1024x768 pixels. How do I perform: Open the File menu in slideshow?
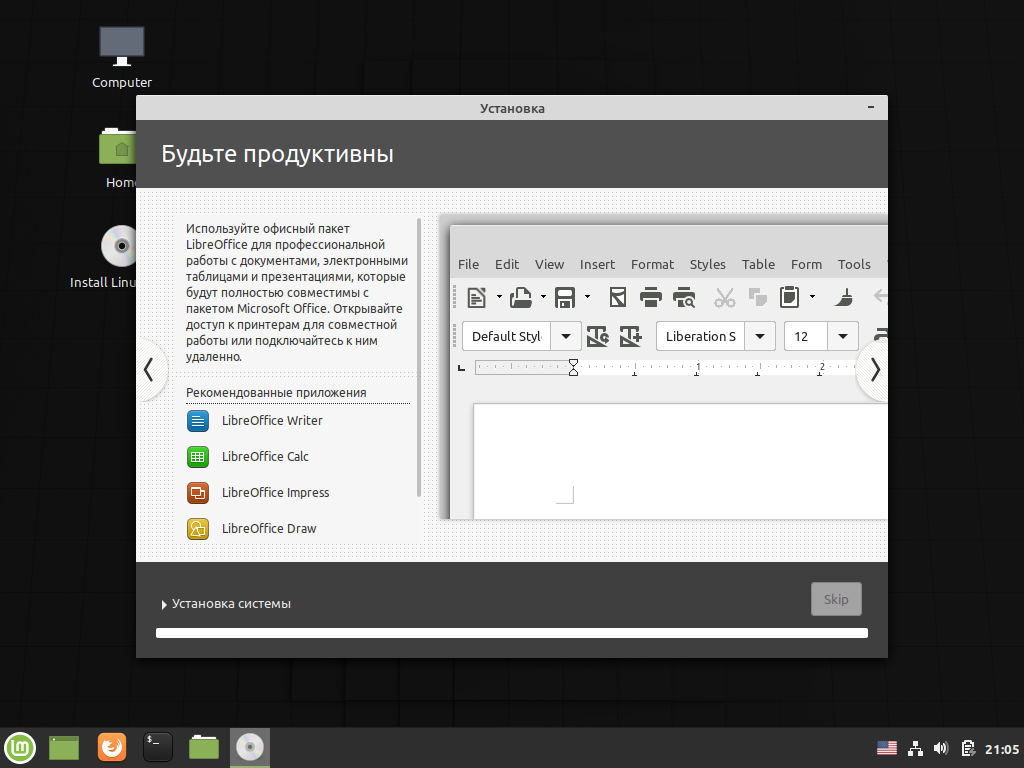click(x=468, y=264)
